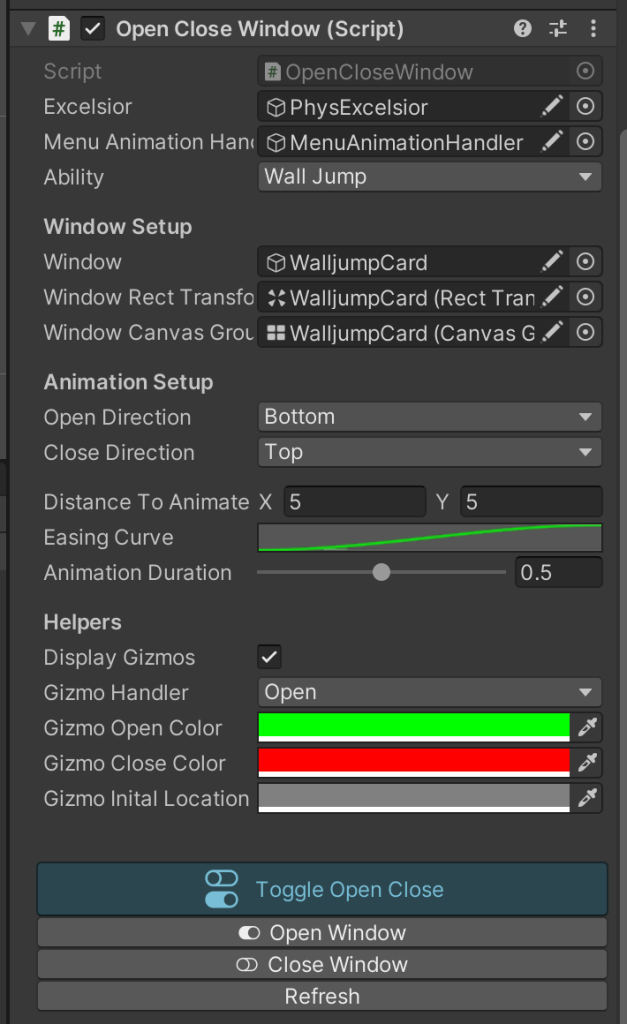Click the Distance To Animate X field
Screen dimensions: 627x1024
pyautogui.click(x=355, y=502)
